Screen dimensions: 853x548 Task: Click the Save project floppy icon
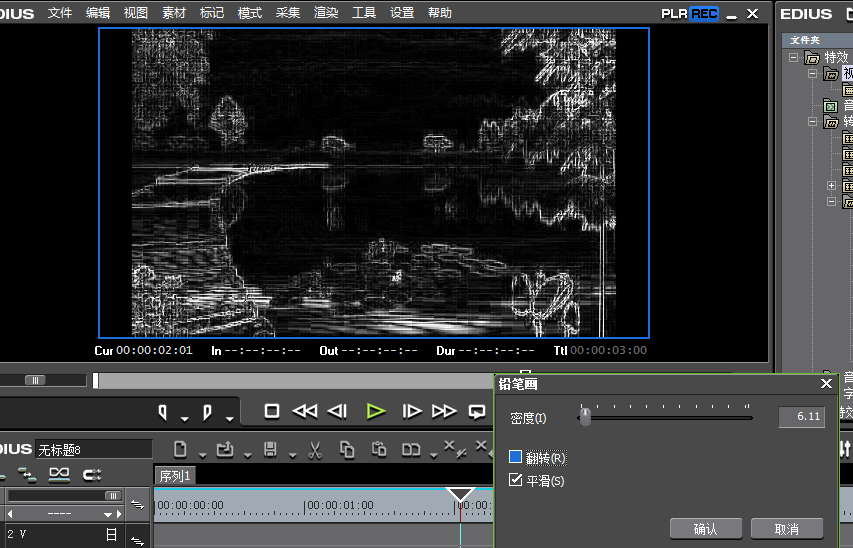(x=270, y=450)
